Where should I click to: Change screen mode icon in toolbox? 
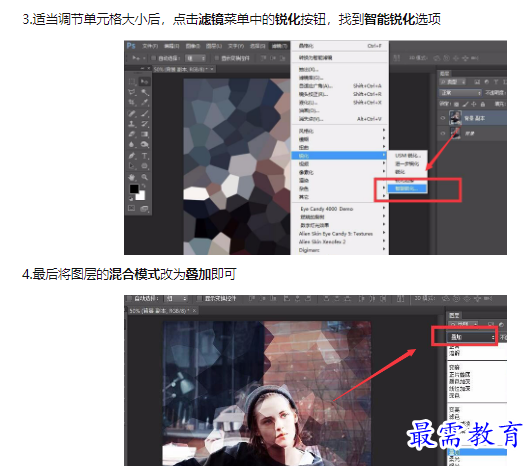[144, 209]
